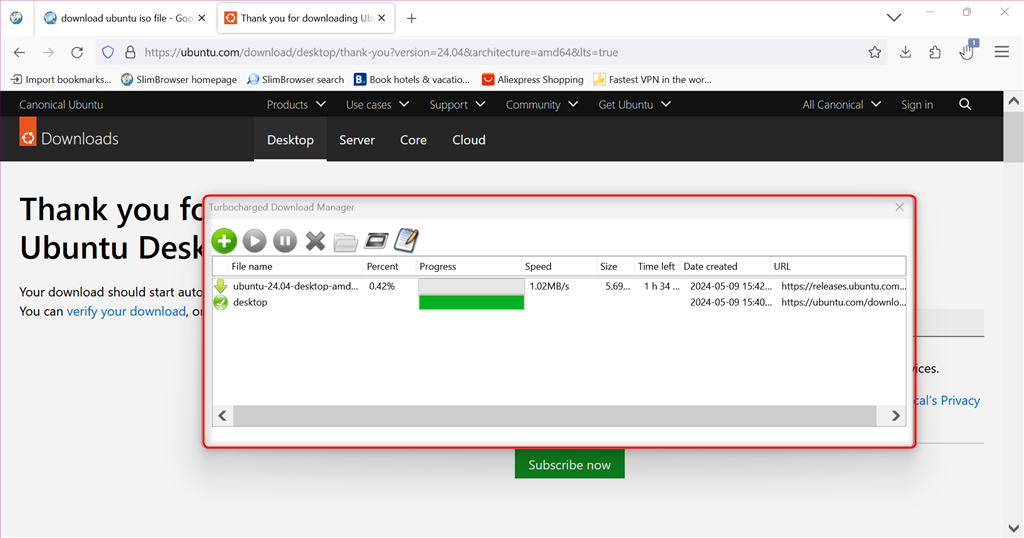Click green full progress bar of desktop entry
This screenshot has width=1024, height=538.
(471, 302)
